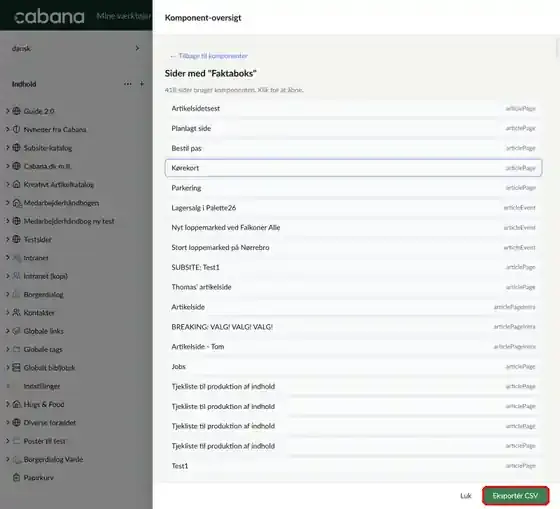Click the Intranet (kopi) people icon

click(16, 276)
